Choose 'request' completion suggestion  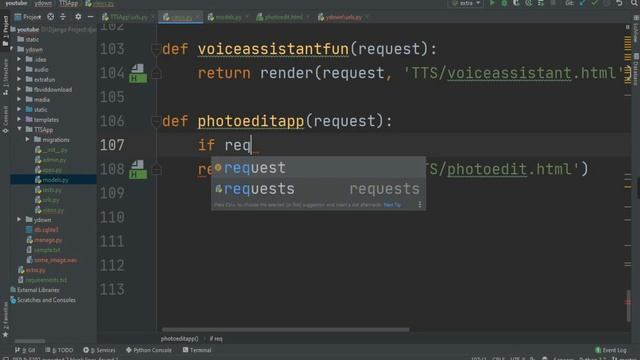pos(318,168)
